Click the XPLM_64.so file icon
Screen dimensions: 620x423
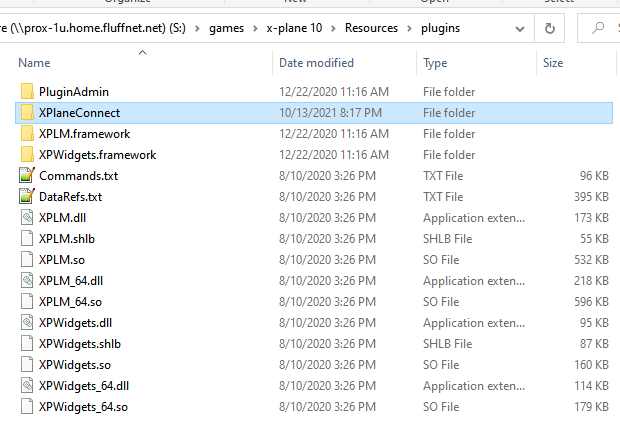pos(27,301)
